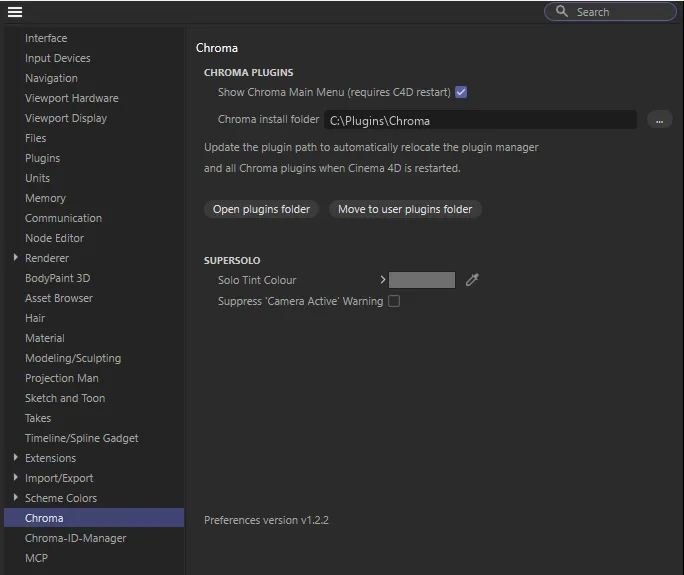Open Communication preferences

63,218
